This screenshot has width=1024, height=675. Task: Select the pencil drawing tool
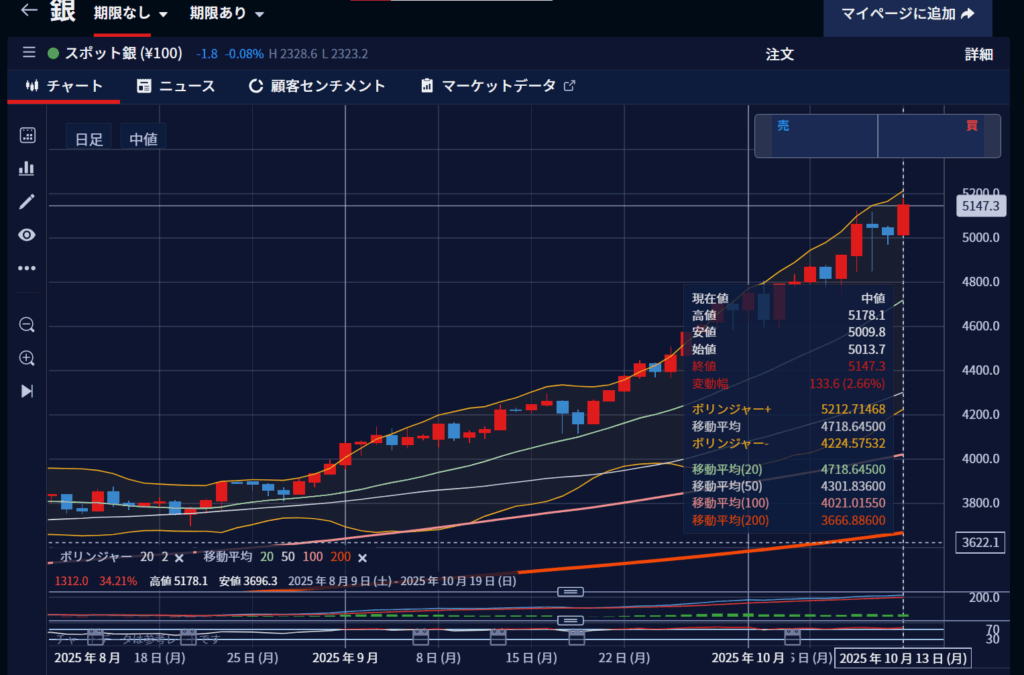pyautogui.click(x=27, y=202)
